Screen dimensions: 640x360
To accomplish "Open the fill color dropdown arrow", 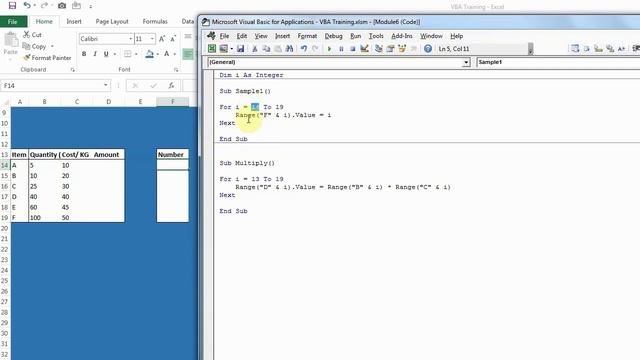I will (x=158, y=53).
